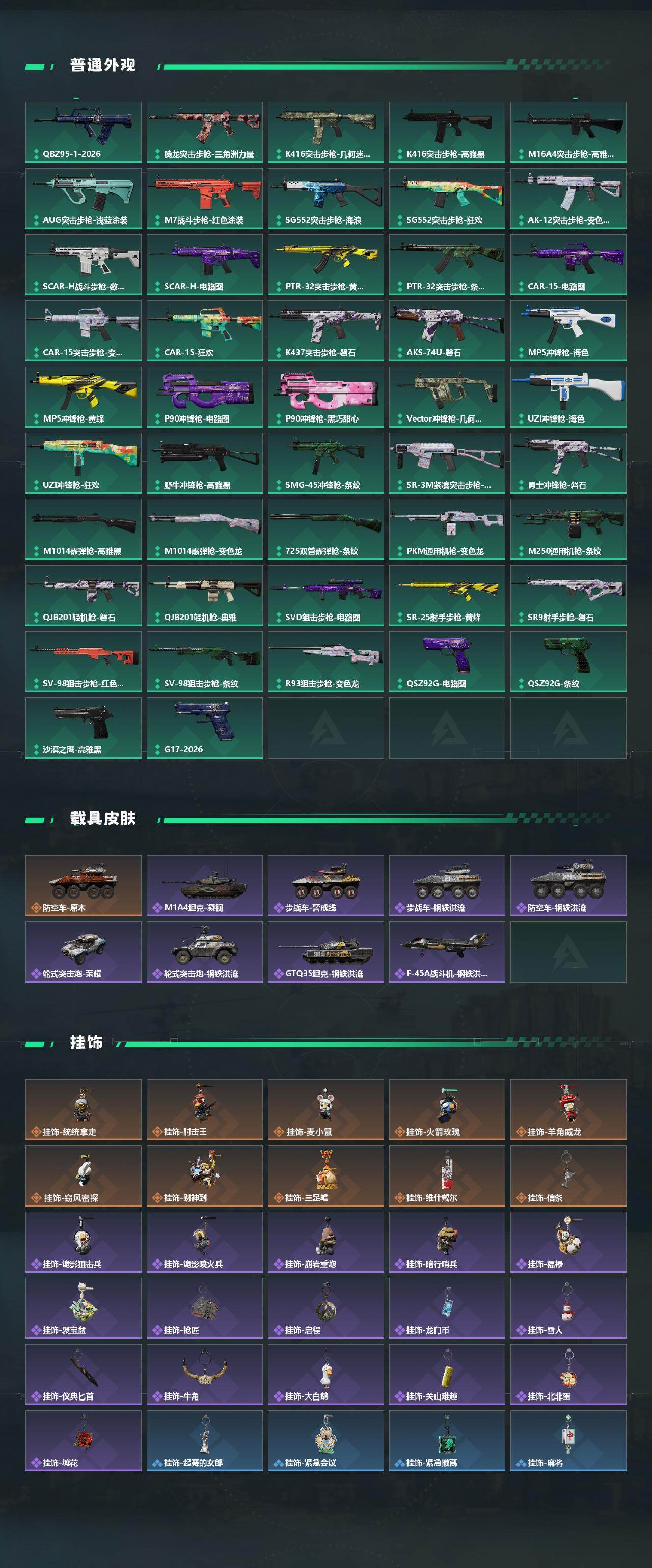The width and height of the screenshot is (652, 1568).
Task: Open the F-45A战斗机 jet skin tile
Action: [x=447, y=952]
